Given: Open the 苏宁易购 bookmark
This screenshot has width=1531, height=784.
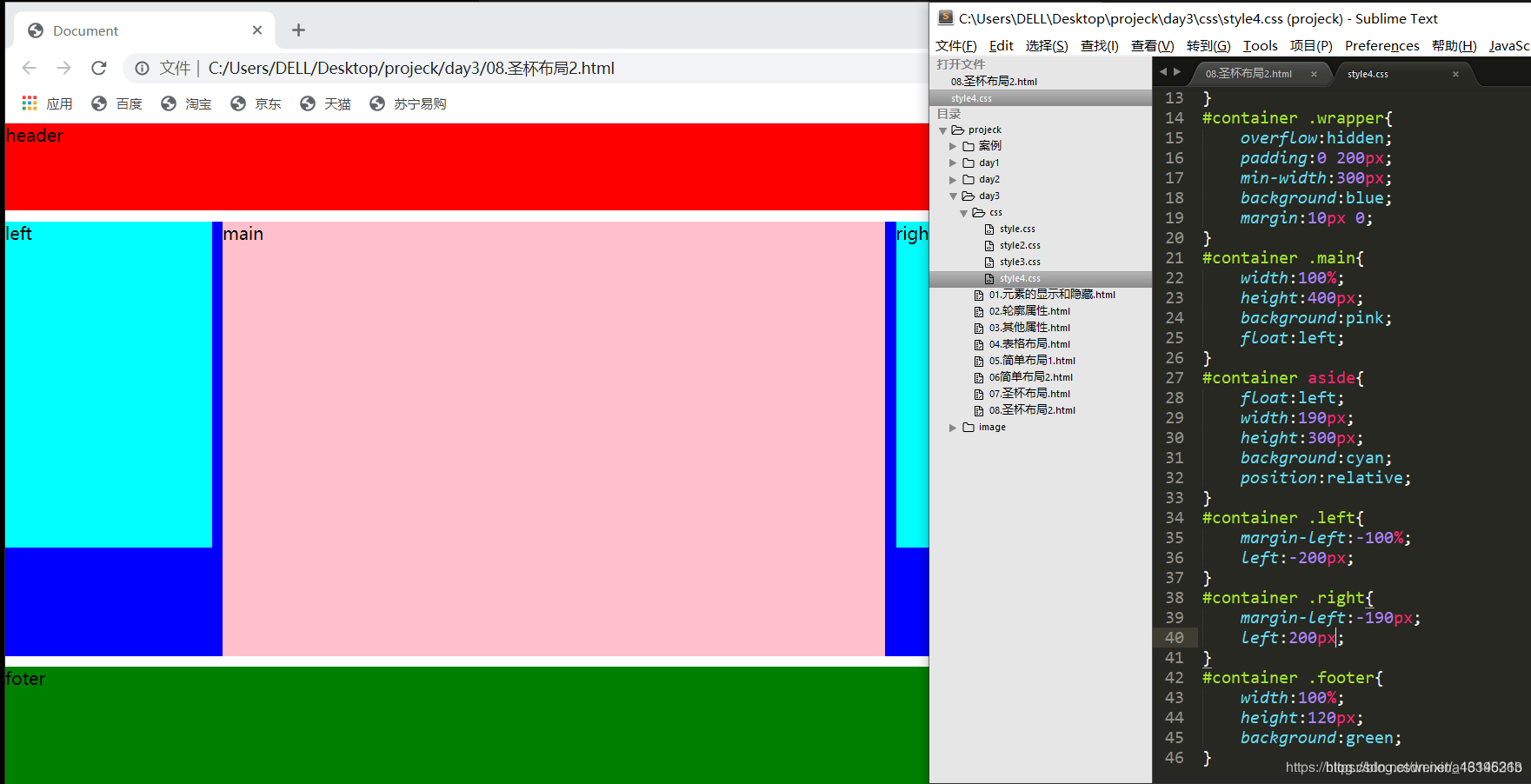Looking at the screenshot, I should pyautogui.click(x=408, y=103).
